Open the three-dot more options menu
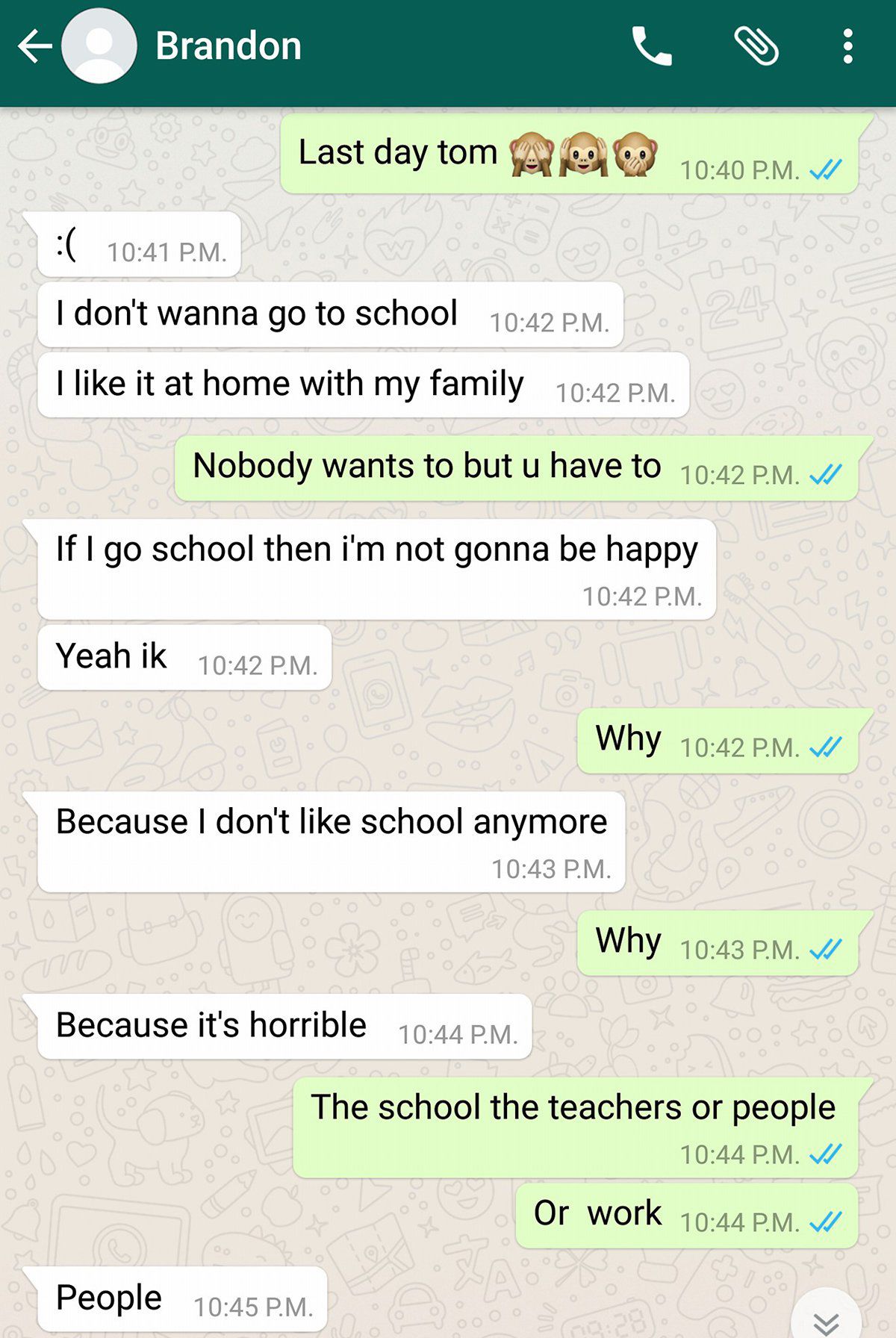 [x=847, y=46]
